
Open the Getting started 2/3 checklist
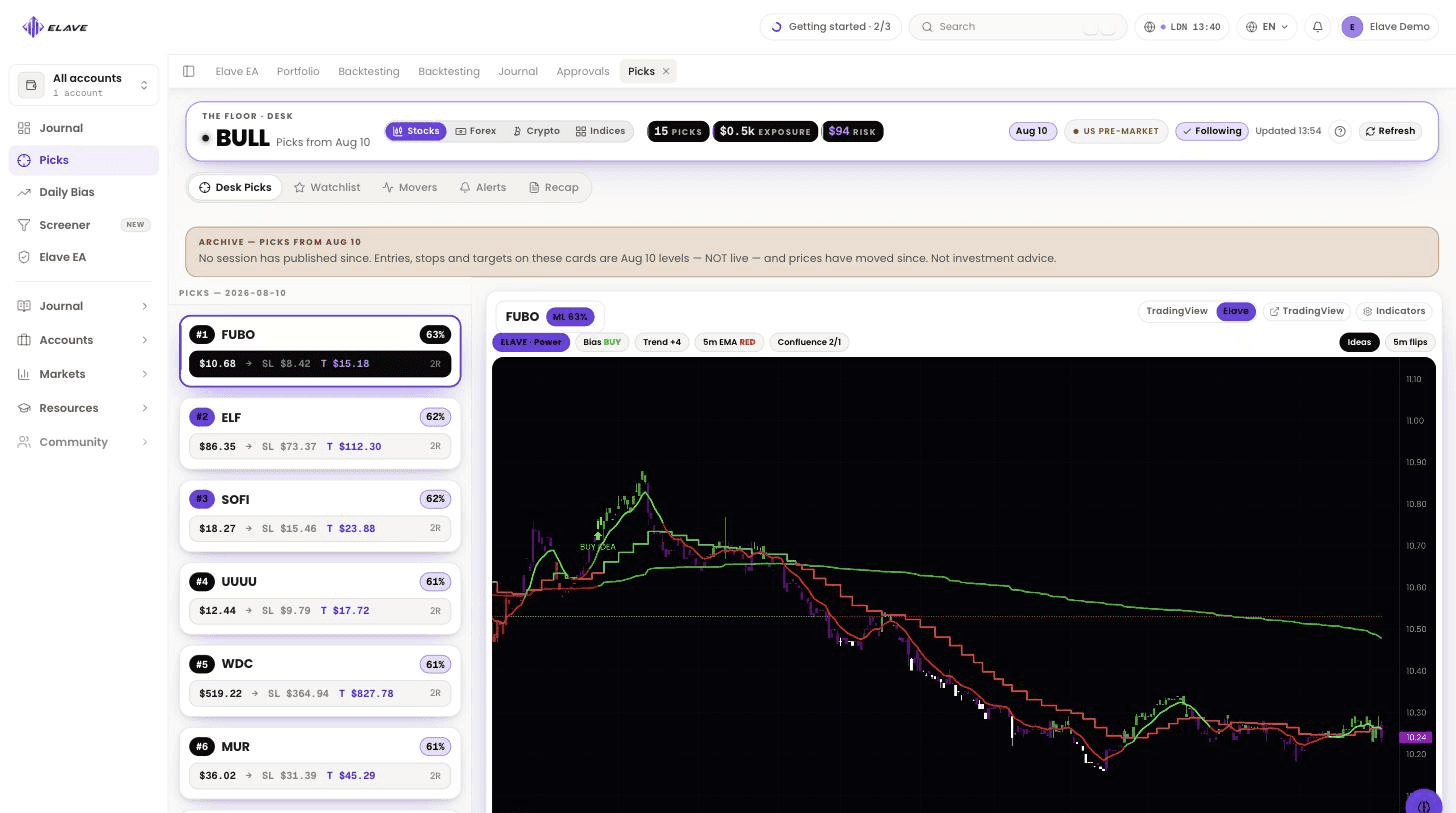[x=831, y=27]
